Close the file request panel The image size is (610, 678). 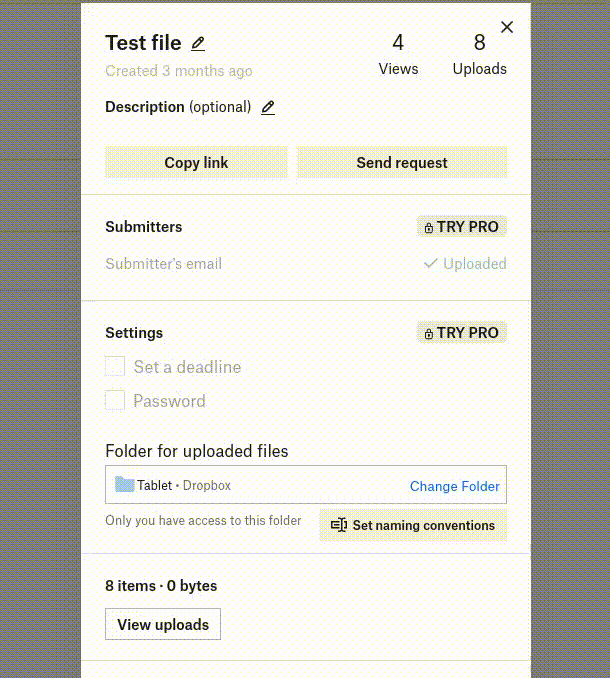(507, 28)
